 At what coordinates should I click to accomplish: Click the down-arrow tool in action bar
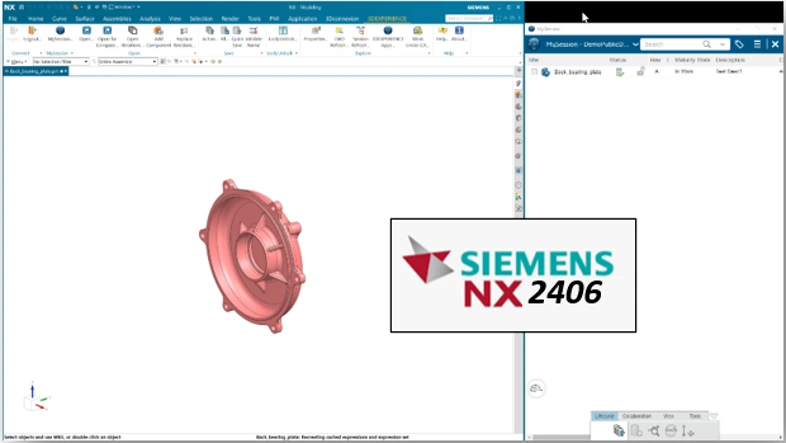pyautogui.click(x=688, y=430)
